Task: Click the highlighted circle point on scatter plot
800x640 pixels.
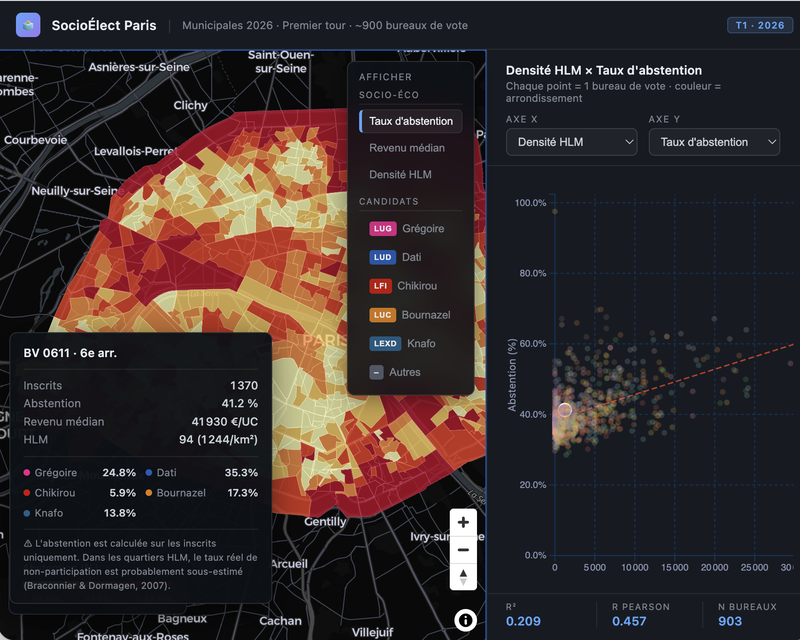Action: [x=565, y=409]
